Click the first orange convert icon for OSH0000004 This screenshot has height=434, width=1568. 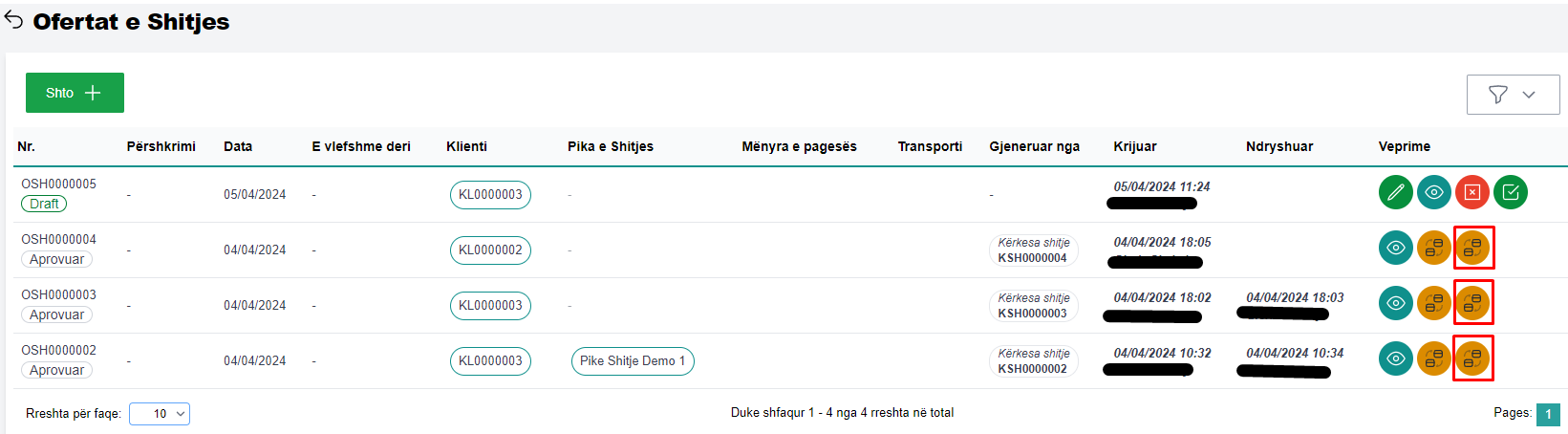[1434, 249]
